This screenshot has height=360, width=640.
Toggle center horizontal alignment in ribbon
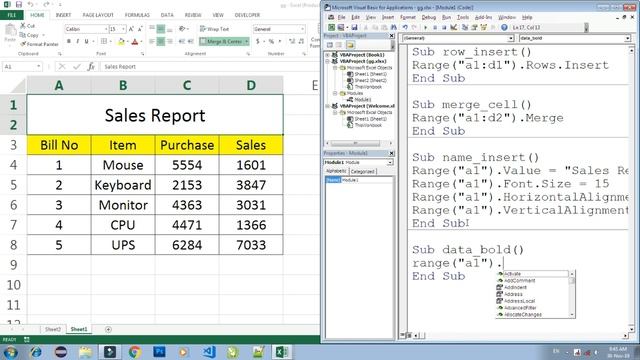coord(161,42)
